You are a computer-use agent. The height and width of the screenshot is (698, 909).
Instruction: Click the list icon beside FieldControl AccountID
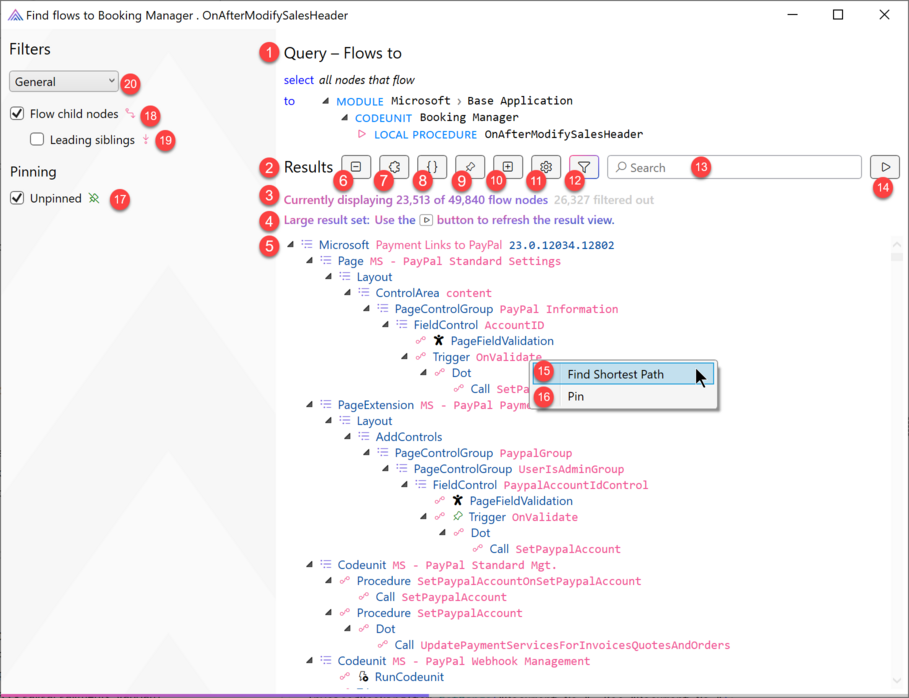pos(402,325)
